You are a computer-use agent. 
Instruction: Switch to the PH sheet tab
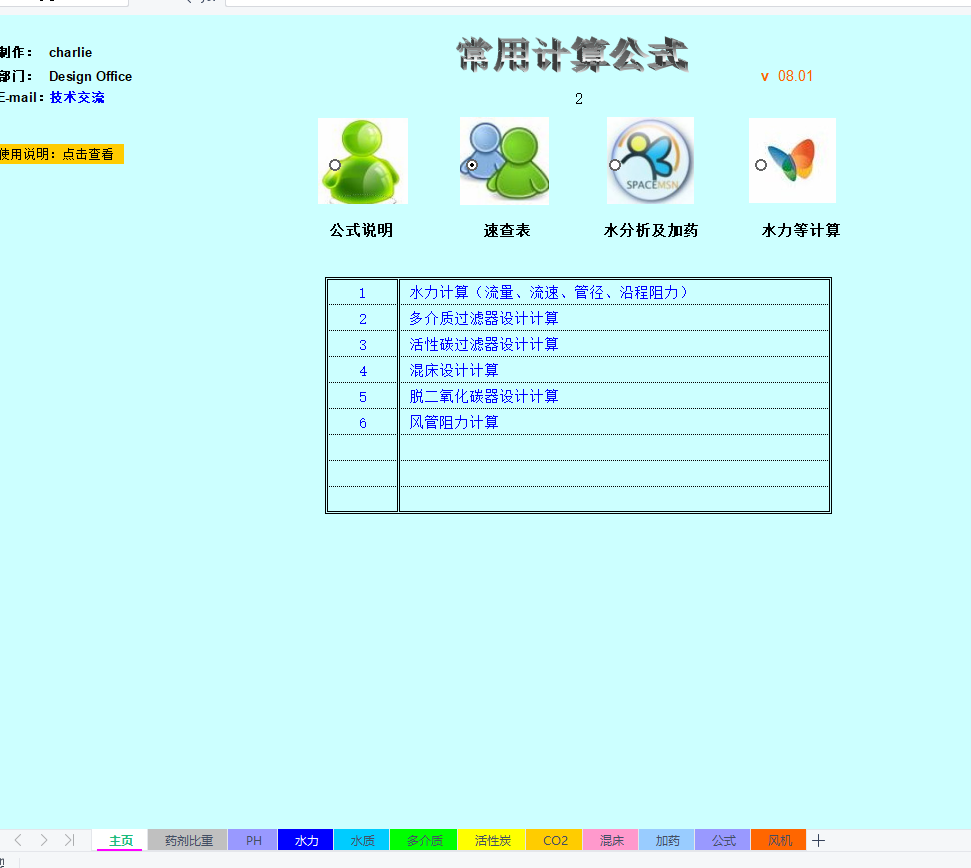coord(253,840)
